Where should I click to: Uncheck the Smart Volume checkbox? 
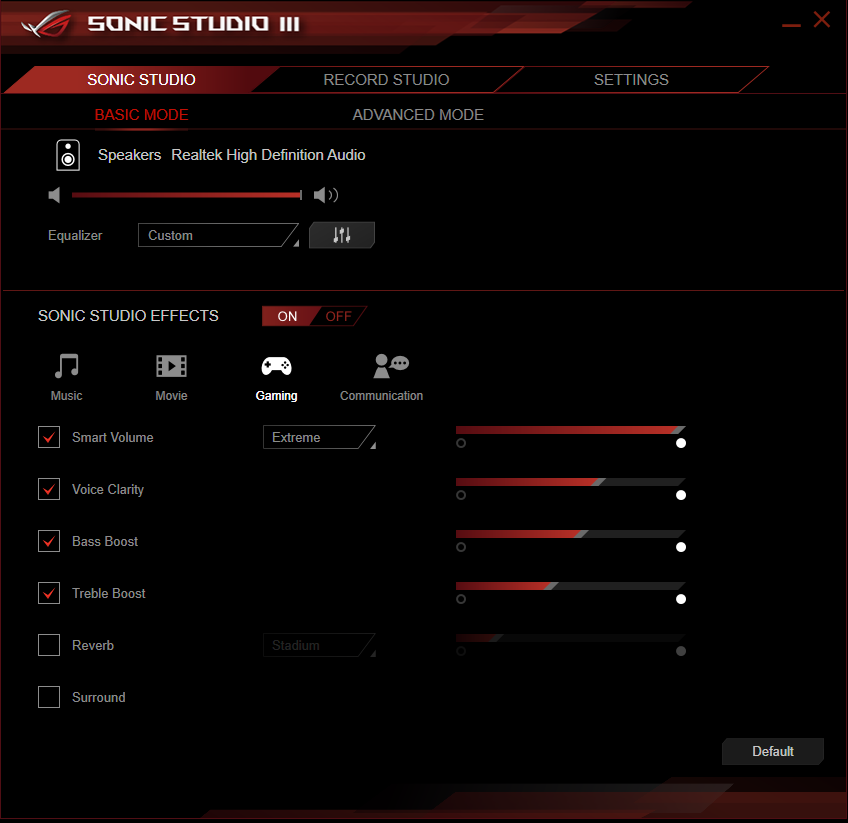click(49, 437)
